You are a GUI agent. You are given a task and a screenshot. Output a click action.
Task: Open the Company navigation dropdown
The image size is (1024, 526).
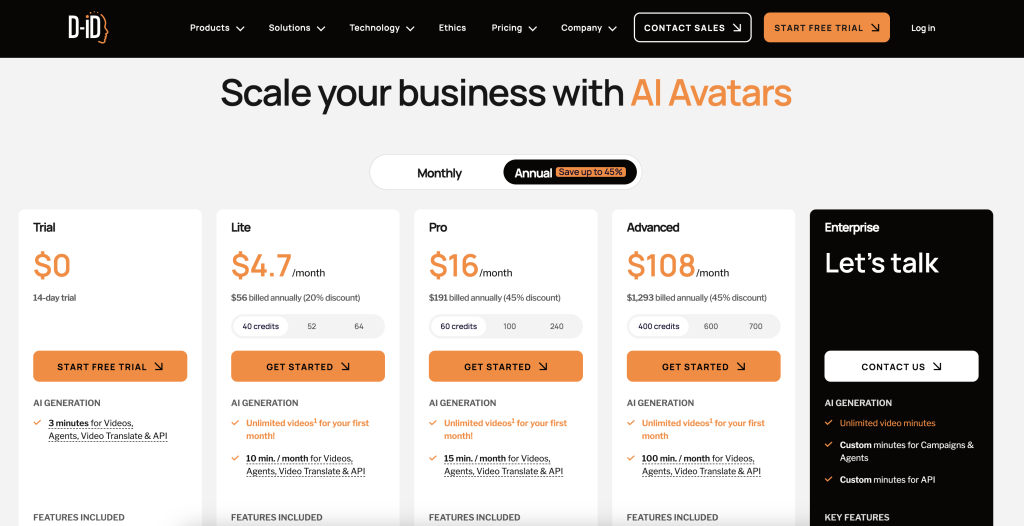[588, 28]
